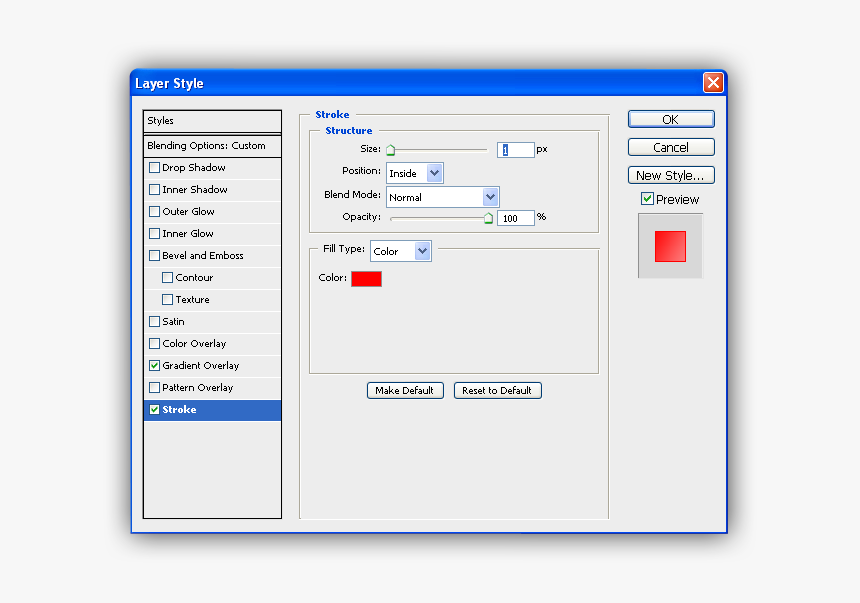The image size is (860, 603).
Task: Check the Texture option box
Action: pos(168,299)
